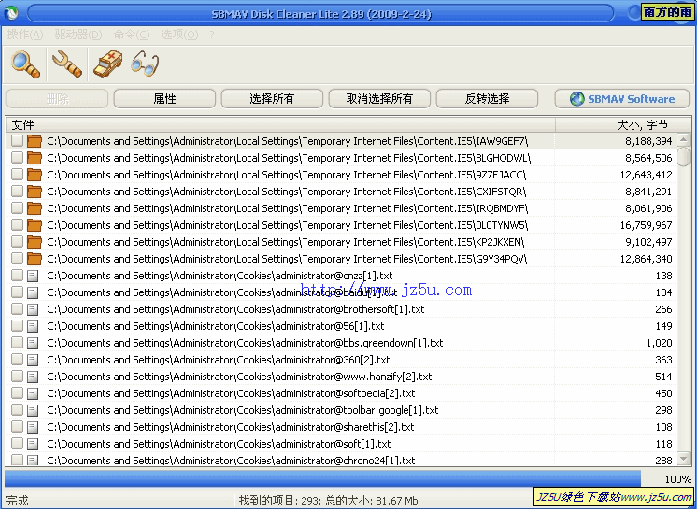Viewport: 697px width, 509px height.
Task: Click the globe icon on SBMAV Software button
Action: point(577,99)
